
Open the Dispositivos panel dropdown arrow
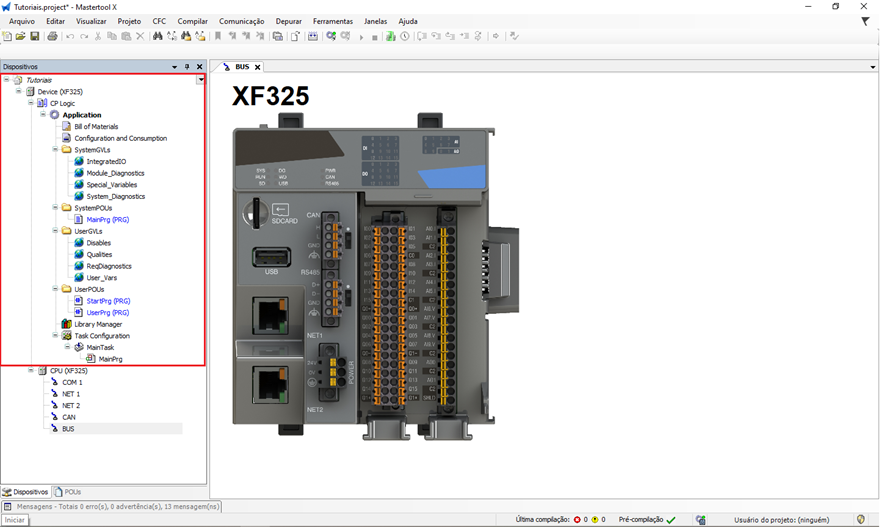[x=174, y=67]
